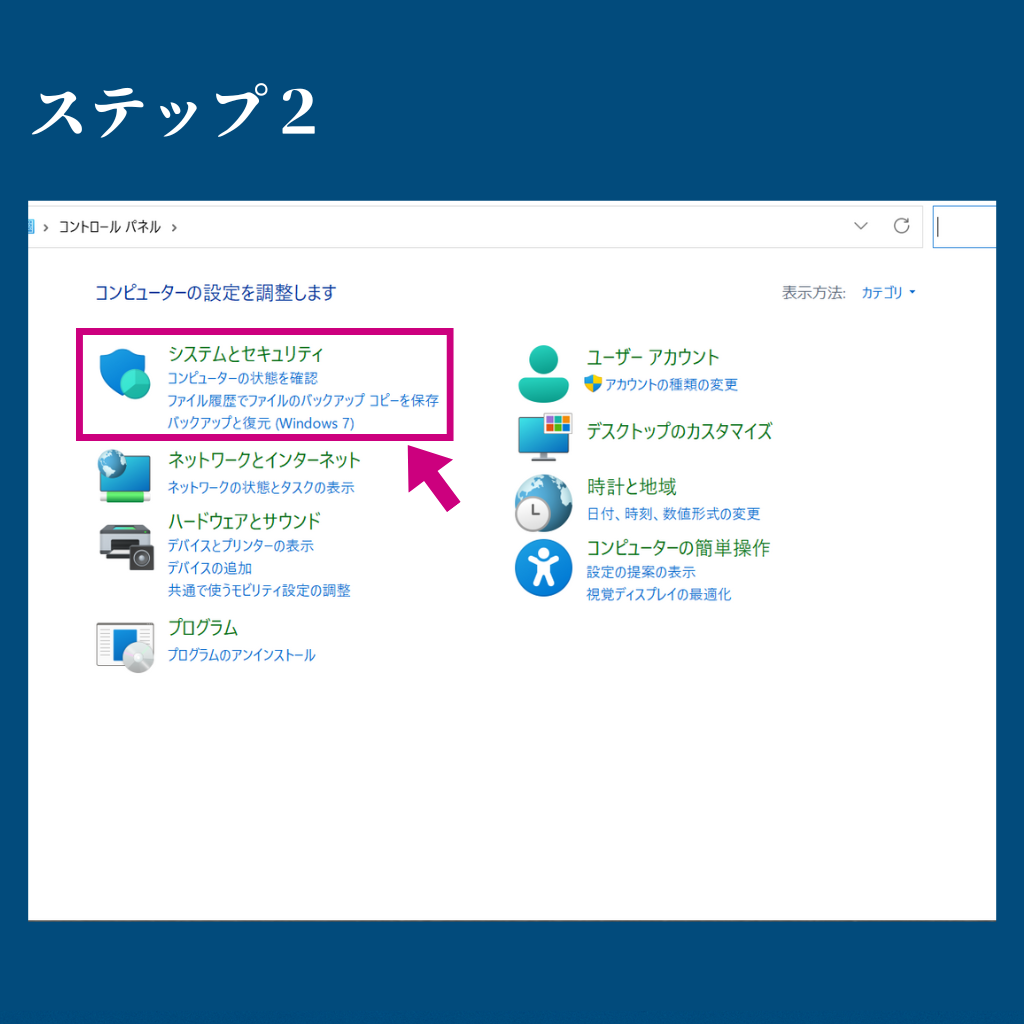Click コントロール パネル breadcrumb
Image resolution: width=1024 pixels, height=1024 pixels.
pos(110,227)
